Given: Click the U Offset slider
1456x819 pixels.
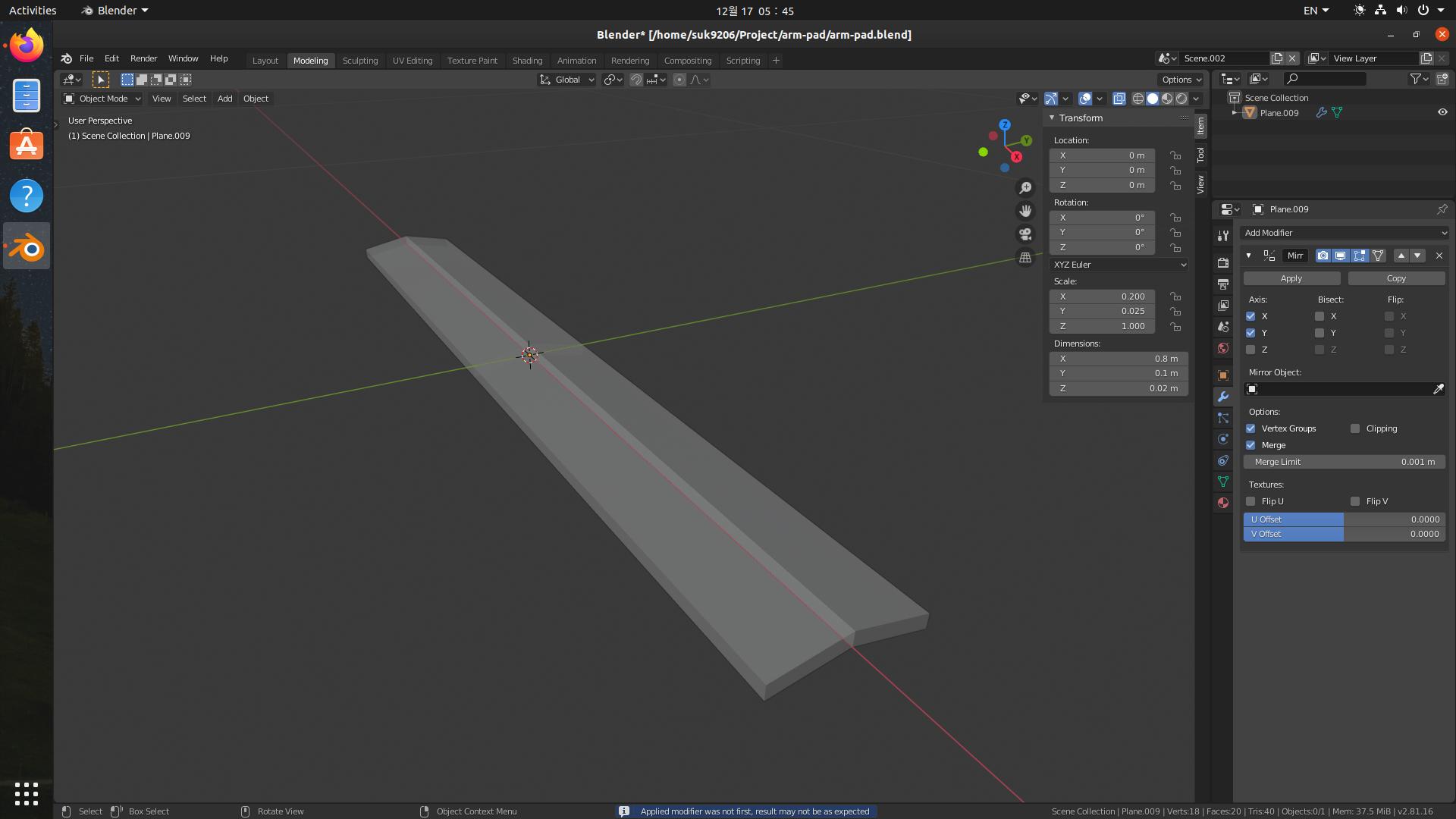Looking at the screenshot, I should point(1345,519).
